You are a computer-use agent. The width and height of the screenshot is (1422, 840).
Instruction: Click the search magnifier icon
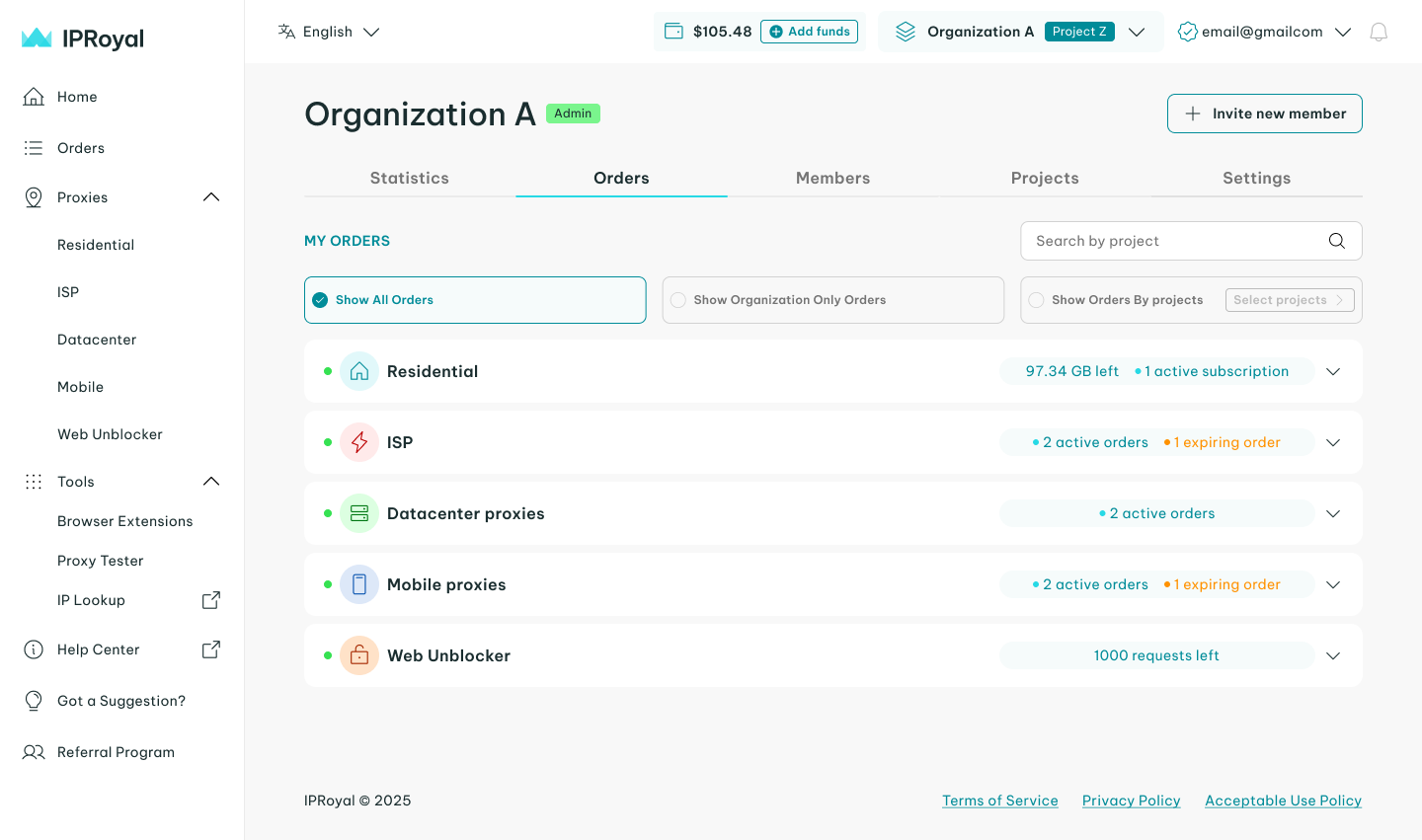coord(1336,241)
